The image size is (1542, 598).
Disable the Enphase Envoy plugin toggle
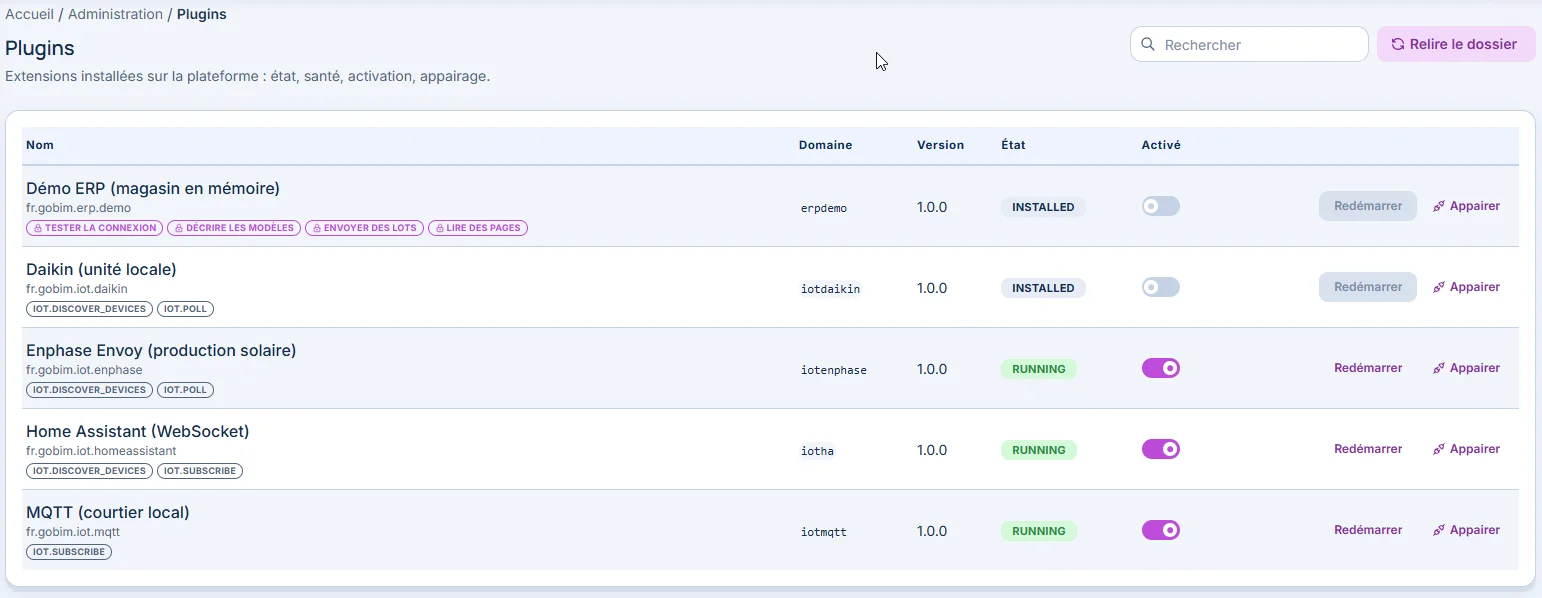click(x=1161, y=368)
